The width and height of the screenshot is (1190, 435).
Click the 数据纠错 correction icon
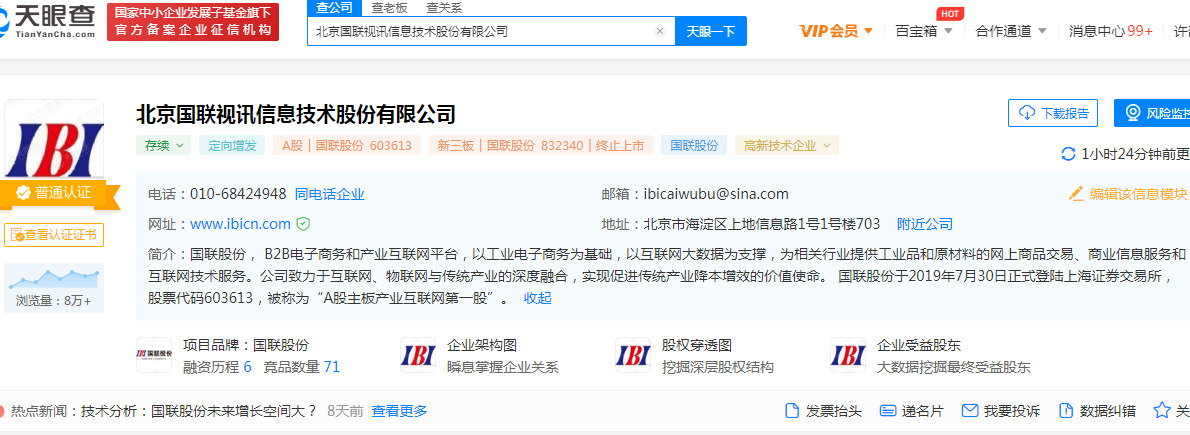[x=1066, y=411]
